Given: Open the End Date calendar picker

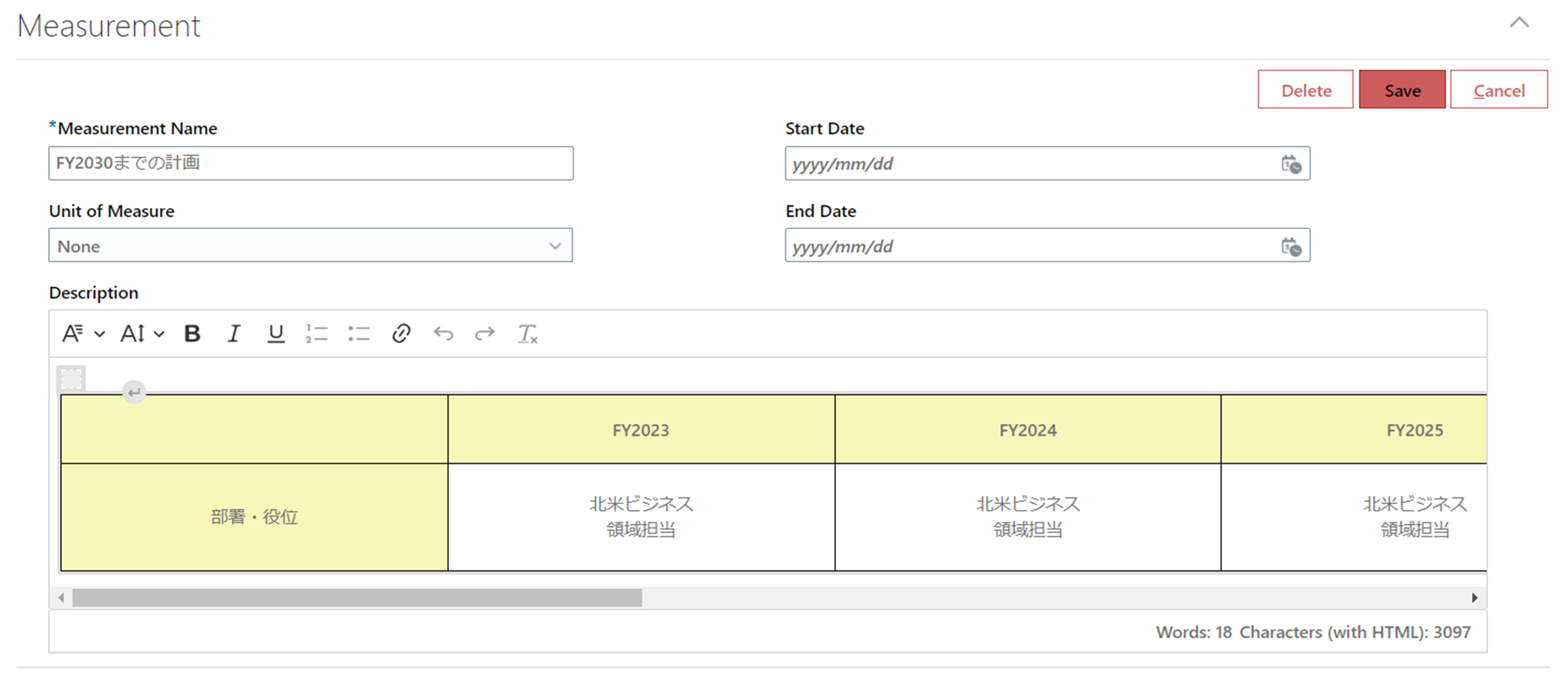Looking at the screenshot, I should (1291, 246).
